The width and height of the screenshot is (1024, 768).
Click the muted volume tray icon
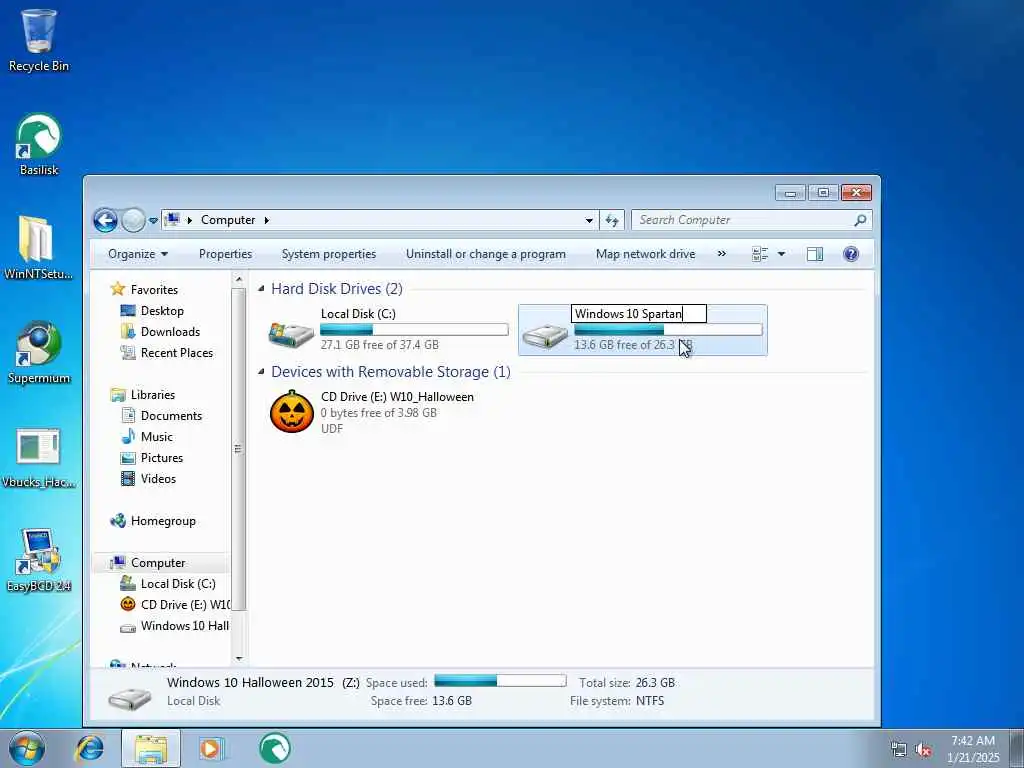pyautogui.click(x=923, y=750)
